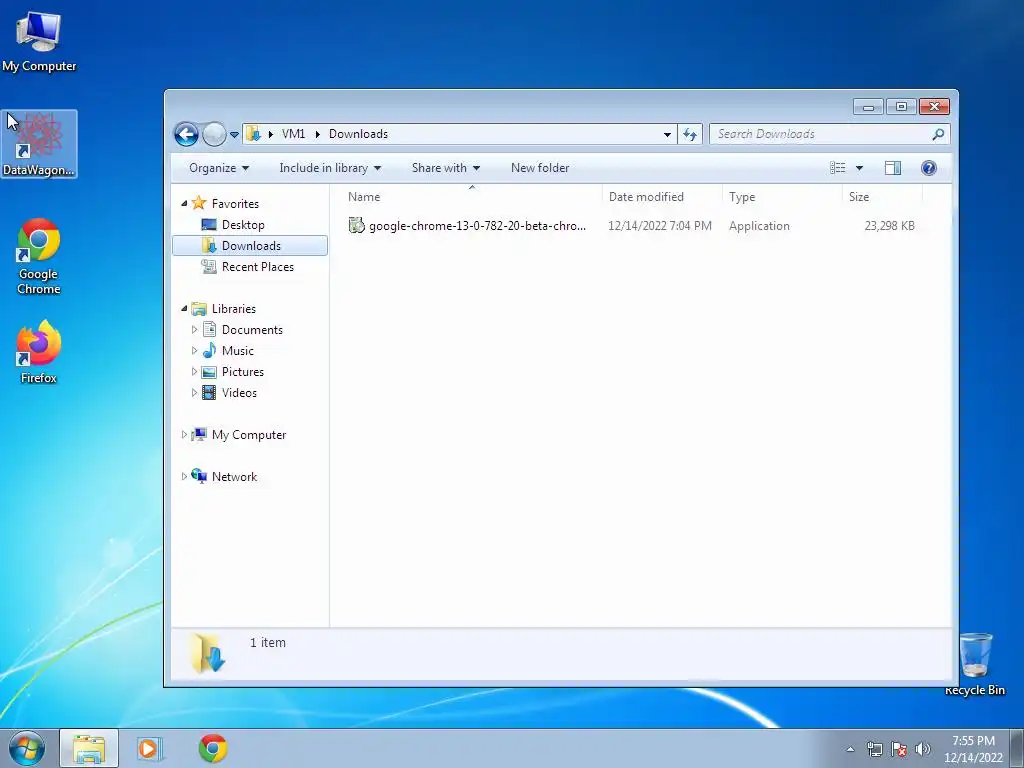
Task: Expand My Computer tree node arrow
Action: pyautogui.click(x=184, y=434)
